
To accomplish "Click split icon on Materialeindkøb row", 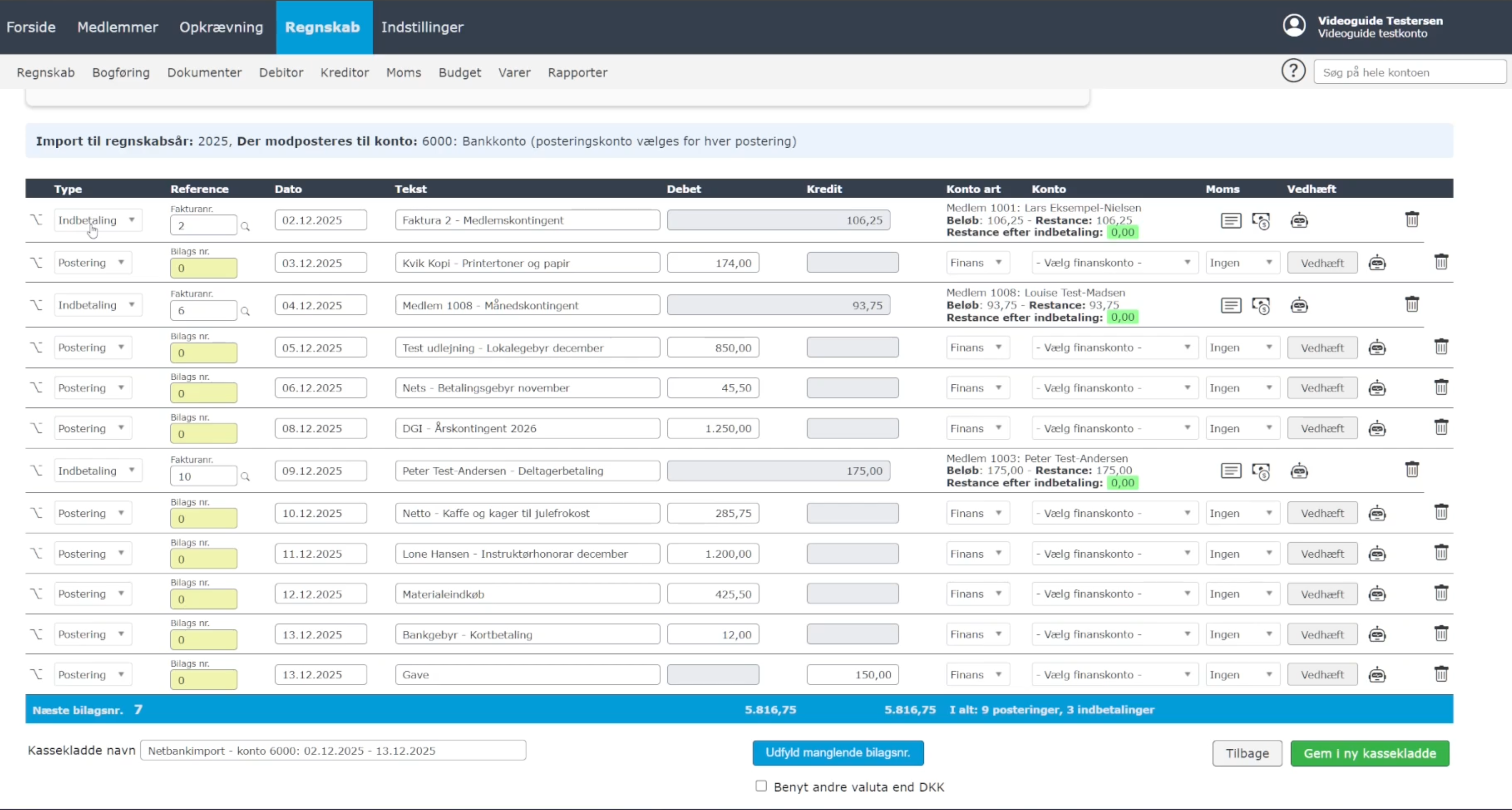I will pyautogui.click(x=36, y=593).
